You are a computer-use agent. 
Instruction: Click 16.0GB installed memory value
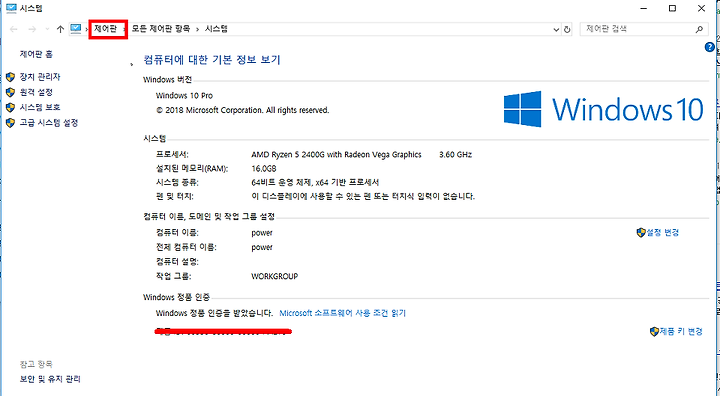pyautogui.click(x=264, y=169)
